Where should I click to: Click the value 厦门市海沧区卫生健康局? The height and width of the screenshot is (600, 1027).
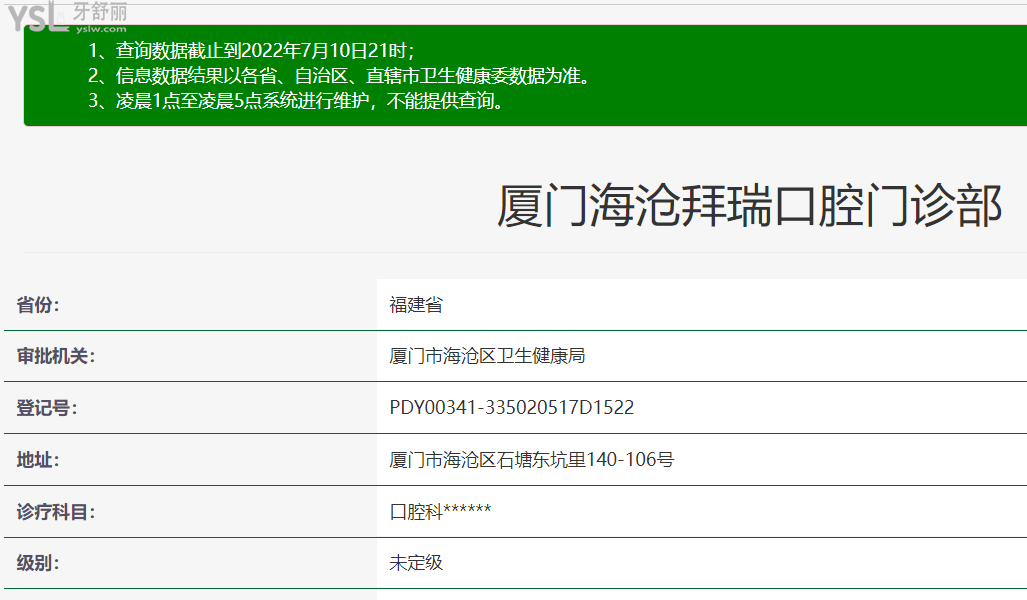point(487,356)
